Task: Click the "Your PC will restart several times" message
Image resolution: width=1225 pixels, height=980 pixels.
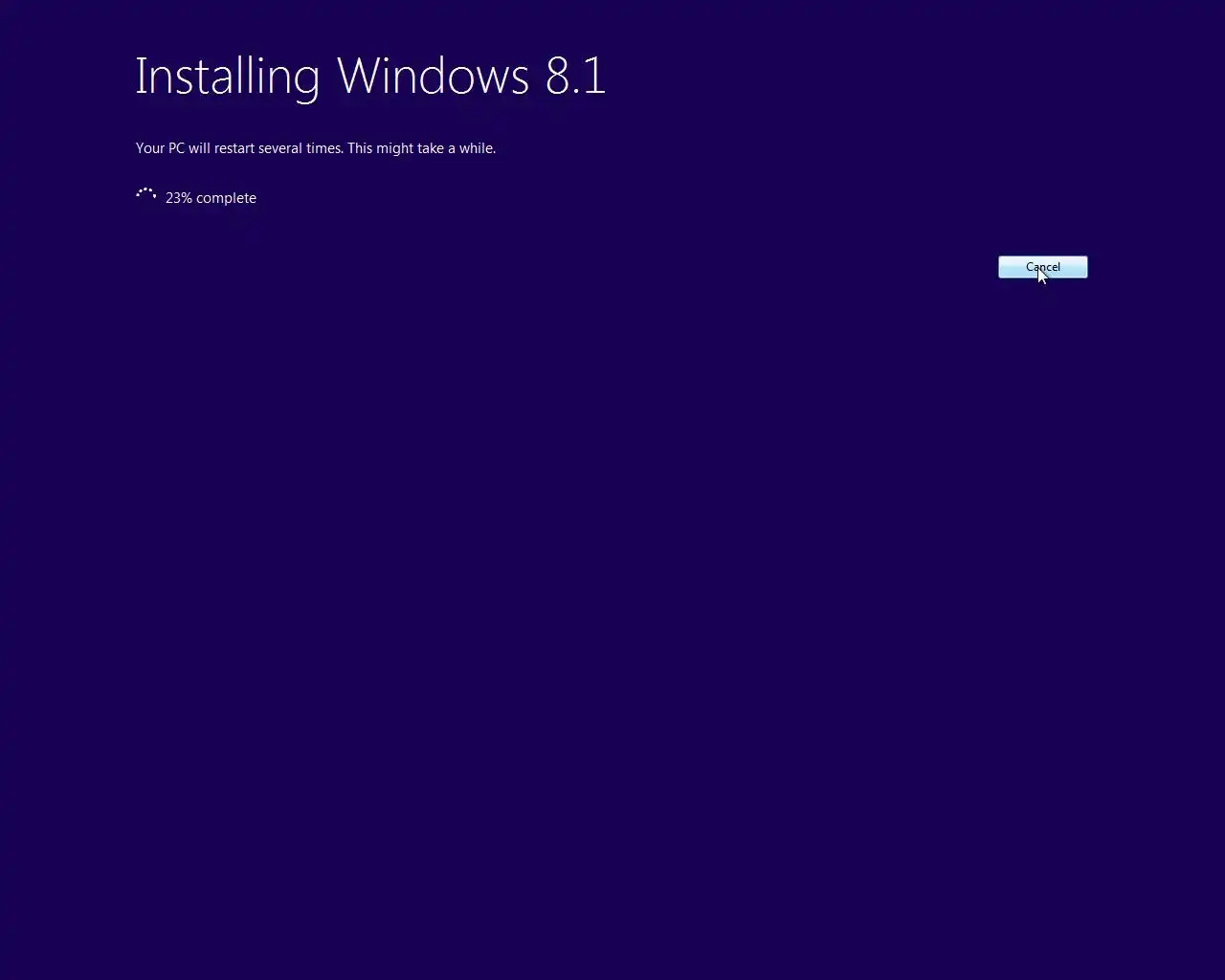Action: pos(316,148)
